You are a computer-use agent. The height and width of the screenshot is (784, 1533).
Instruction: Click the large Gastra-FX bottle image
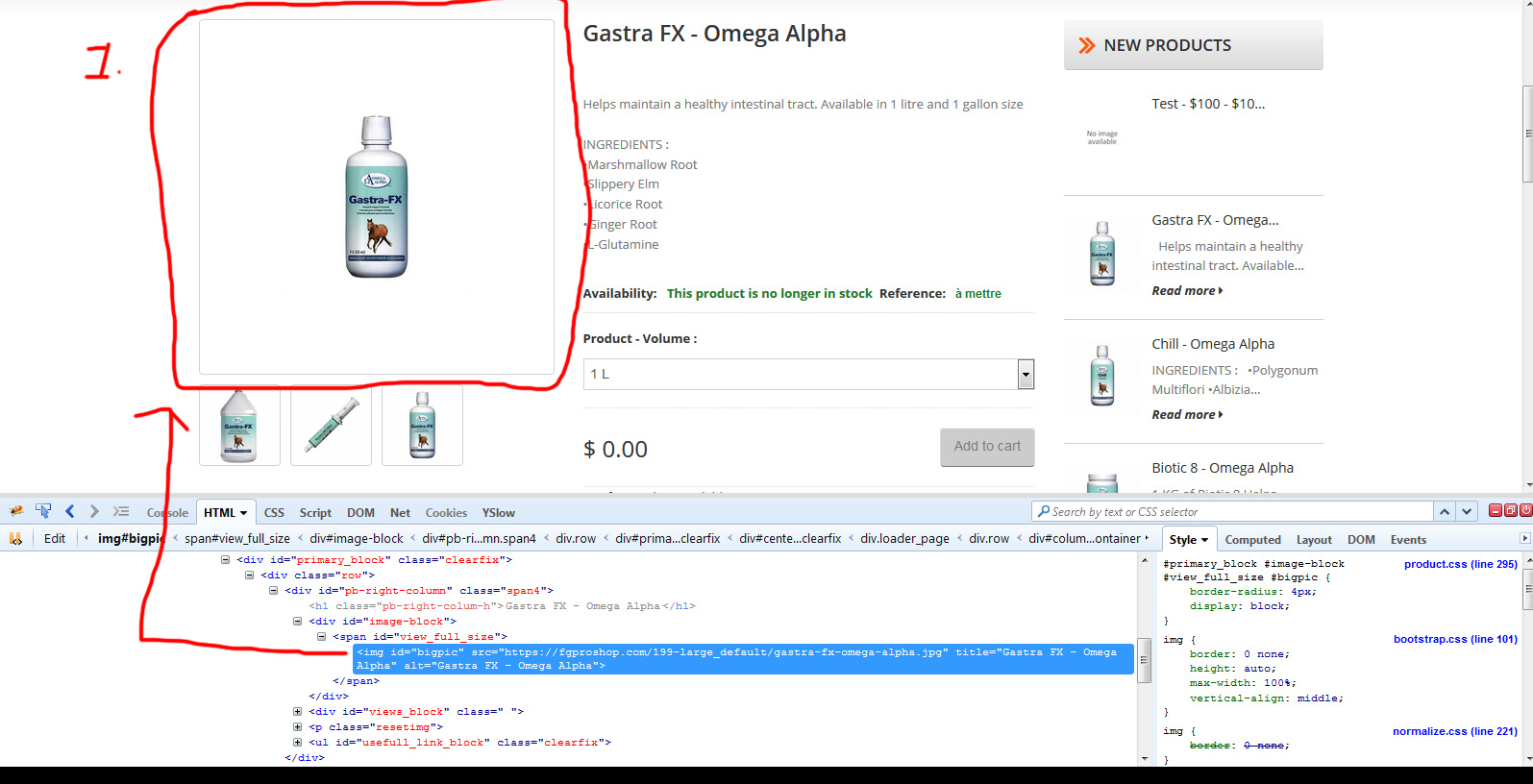click(377, 197)
